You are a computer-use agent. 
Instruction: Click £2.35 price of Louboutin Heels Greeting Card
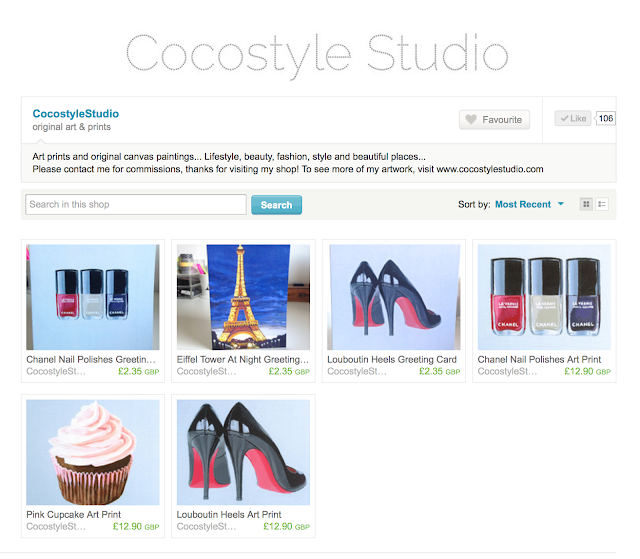pyautogui.click(x=440, y=372)
